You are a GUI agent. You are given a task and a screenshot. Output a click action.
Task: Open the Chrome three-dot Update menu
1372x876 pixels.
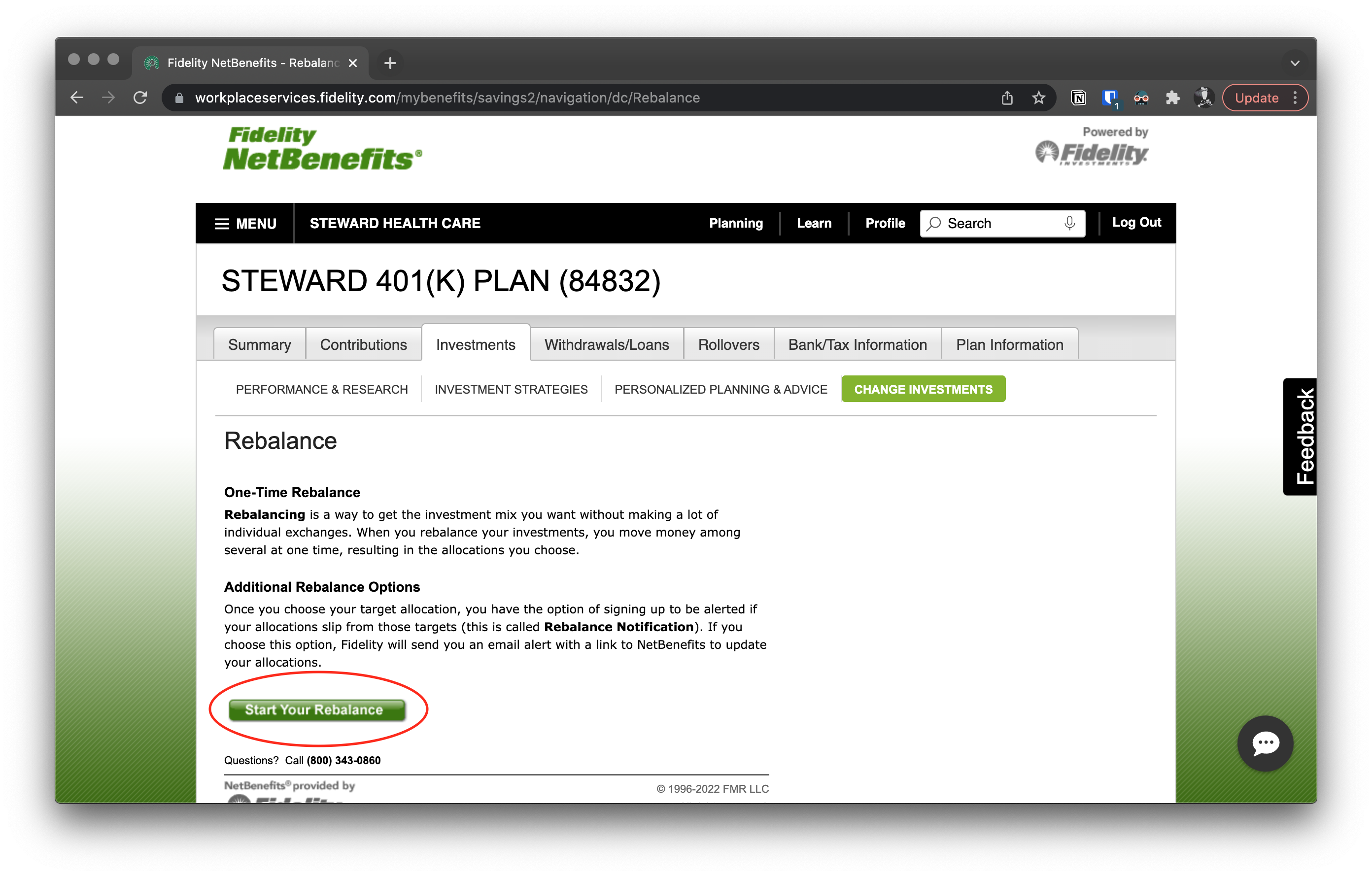point(1296,98)
